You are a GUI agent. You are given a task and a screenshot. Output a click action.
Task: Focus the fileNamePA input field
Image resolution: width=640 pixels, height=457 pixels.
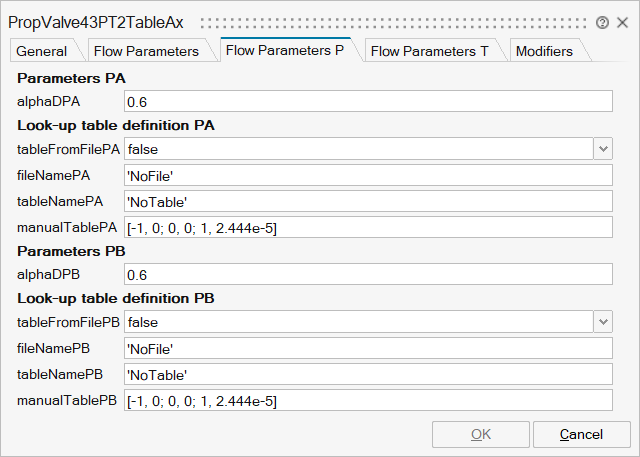(367, 175)
